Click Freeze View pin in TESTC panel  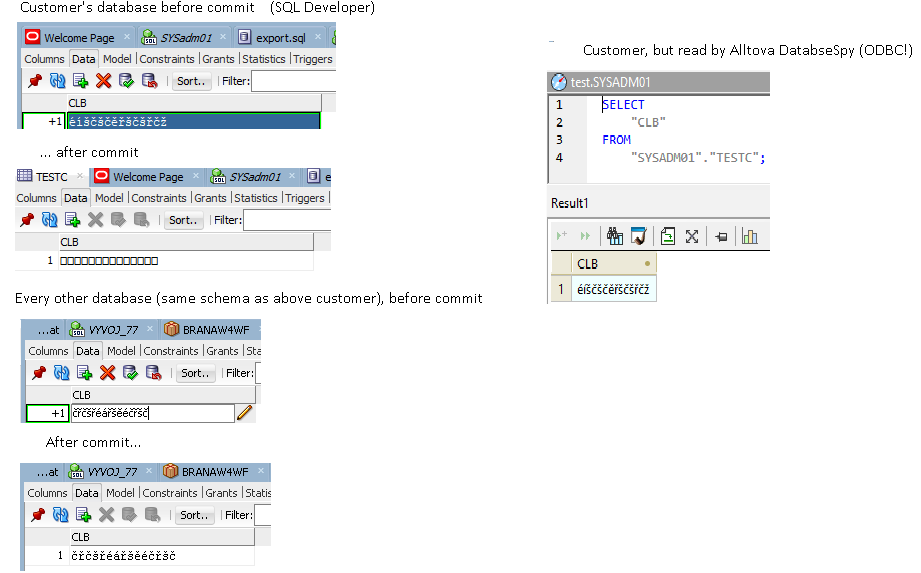[x=27, y=220]
